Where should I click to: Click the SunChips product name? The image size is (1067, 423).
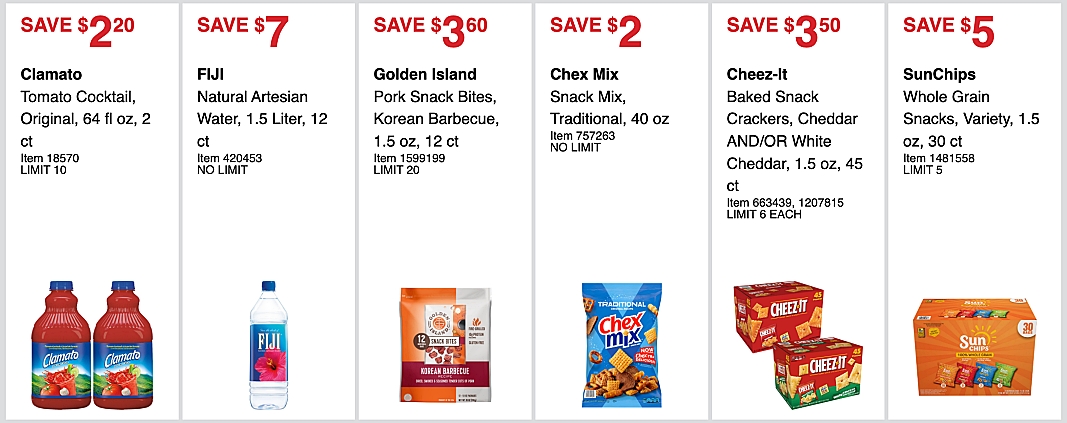coord(939,74)
